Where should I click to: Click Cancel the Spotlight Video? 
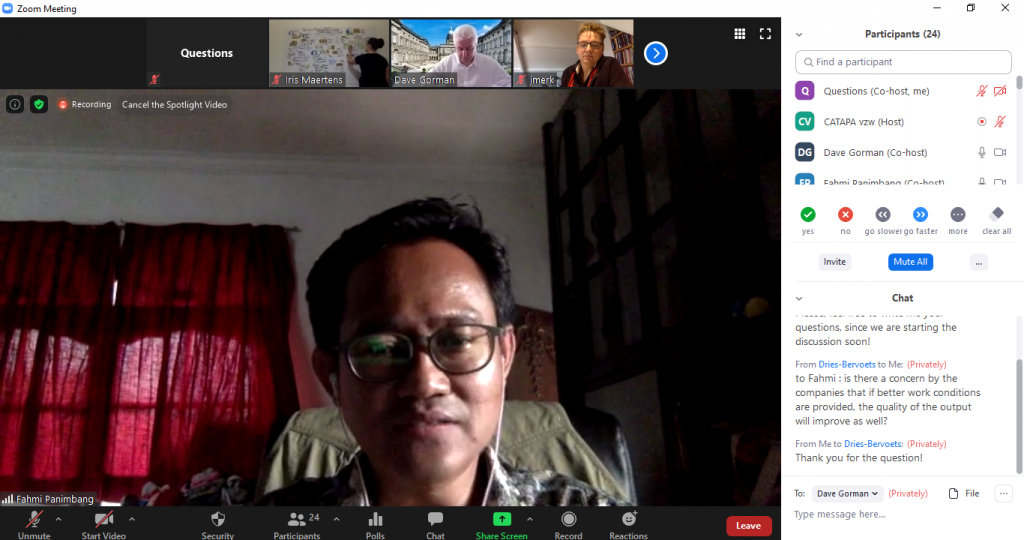coord(174,104)
